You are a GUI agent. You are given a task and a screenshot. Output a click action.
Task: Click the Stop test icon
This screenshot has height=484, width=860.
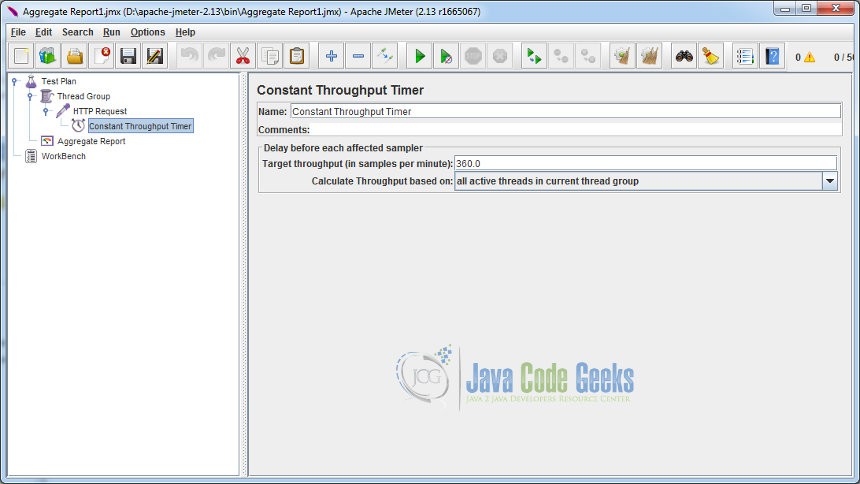click(473, 56)
